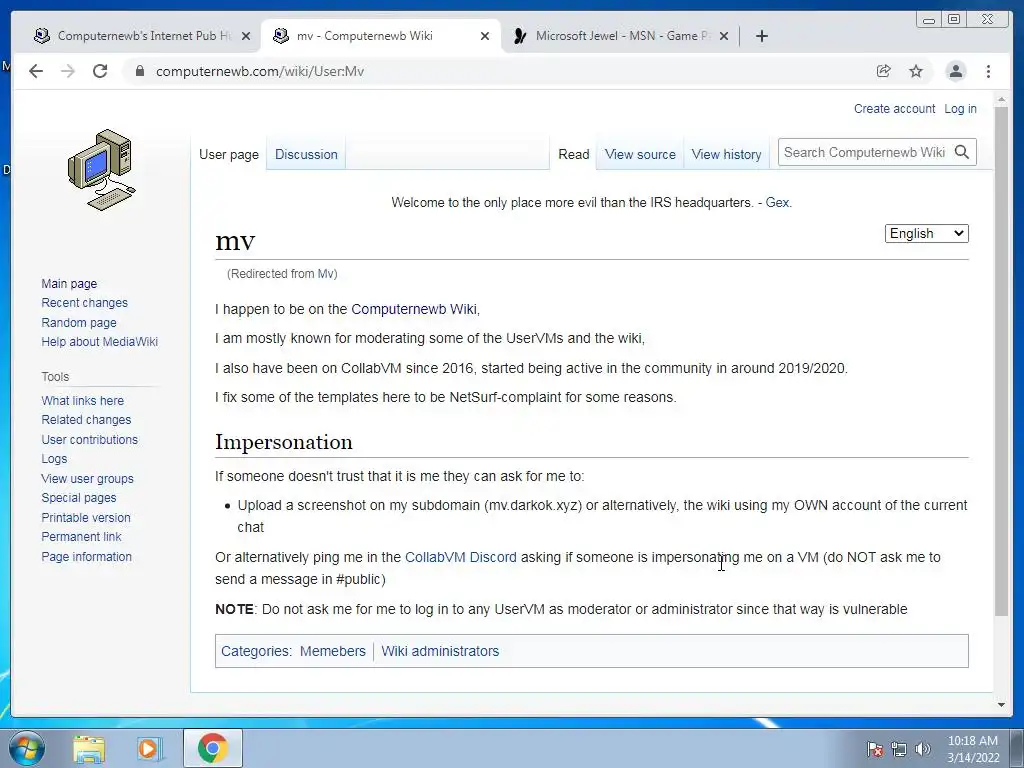
Task: Open the Categories link
Action: pos(255,651)
